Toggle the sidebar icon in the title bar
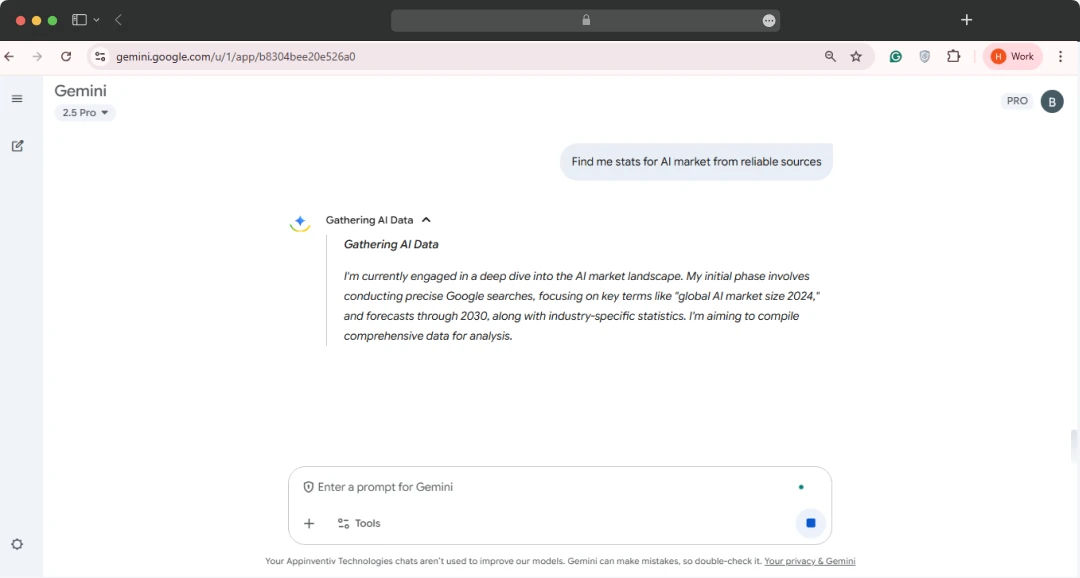The height and width of the screenshot is (578, 1080). click(79, 20)
